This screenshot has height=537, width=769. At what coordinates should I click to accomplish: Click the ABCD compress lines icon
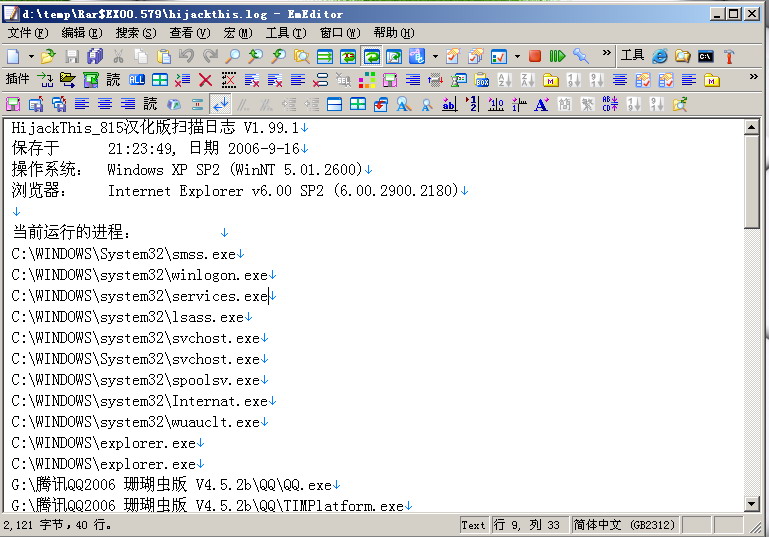pyautogui.click(x=610, y=104)
